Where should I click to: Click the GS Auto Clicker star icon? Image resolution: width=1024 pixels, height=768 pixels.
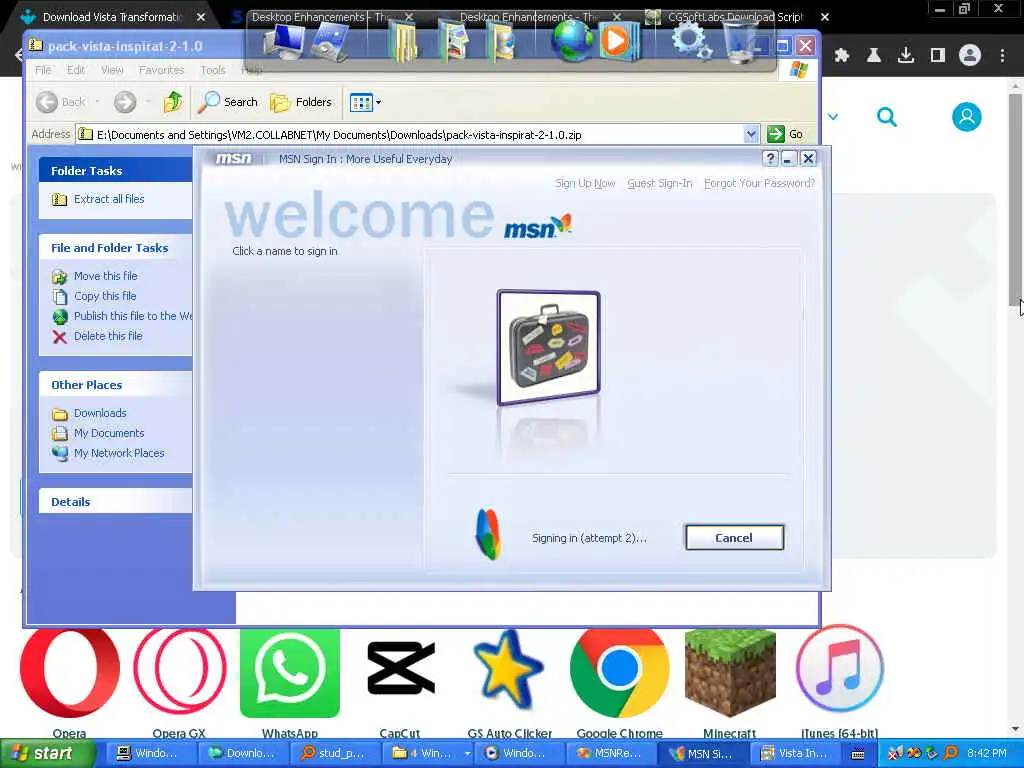509,671
